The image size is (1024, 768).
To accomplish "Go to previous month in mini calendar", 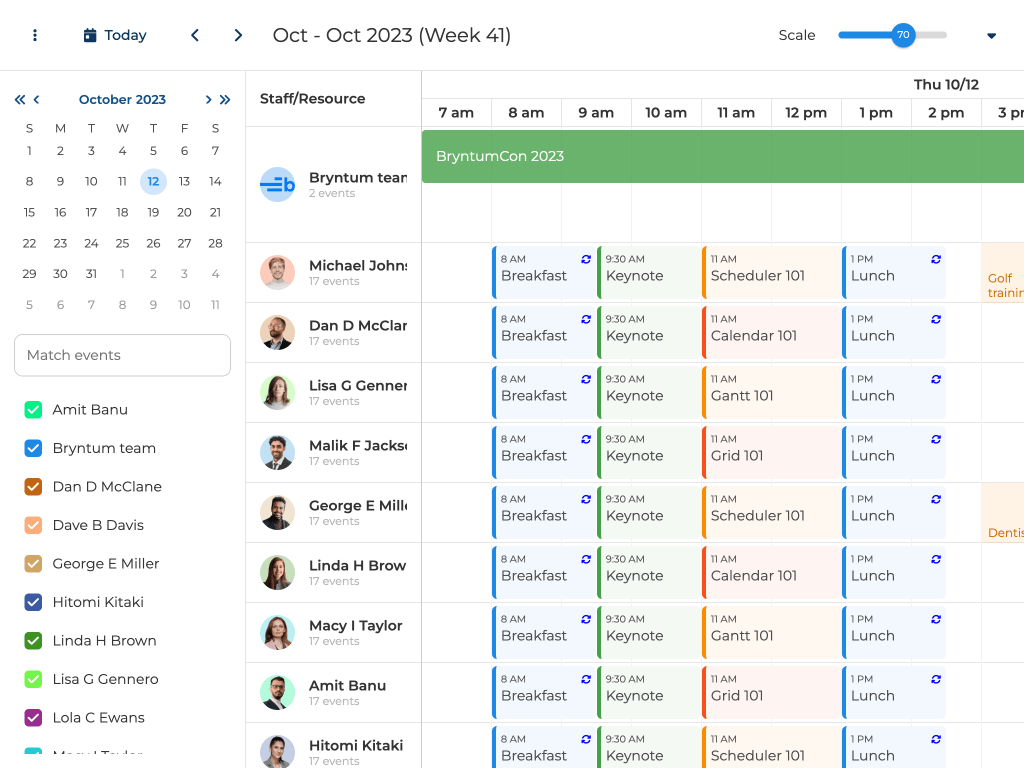I will point(37,100).
